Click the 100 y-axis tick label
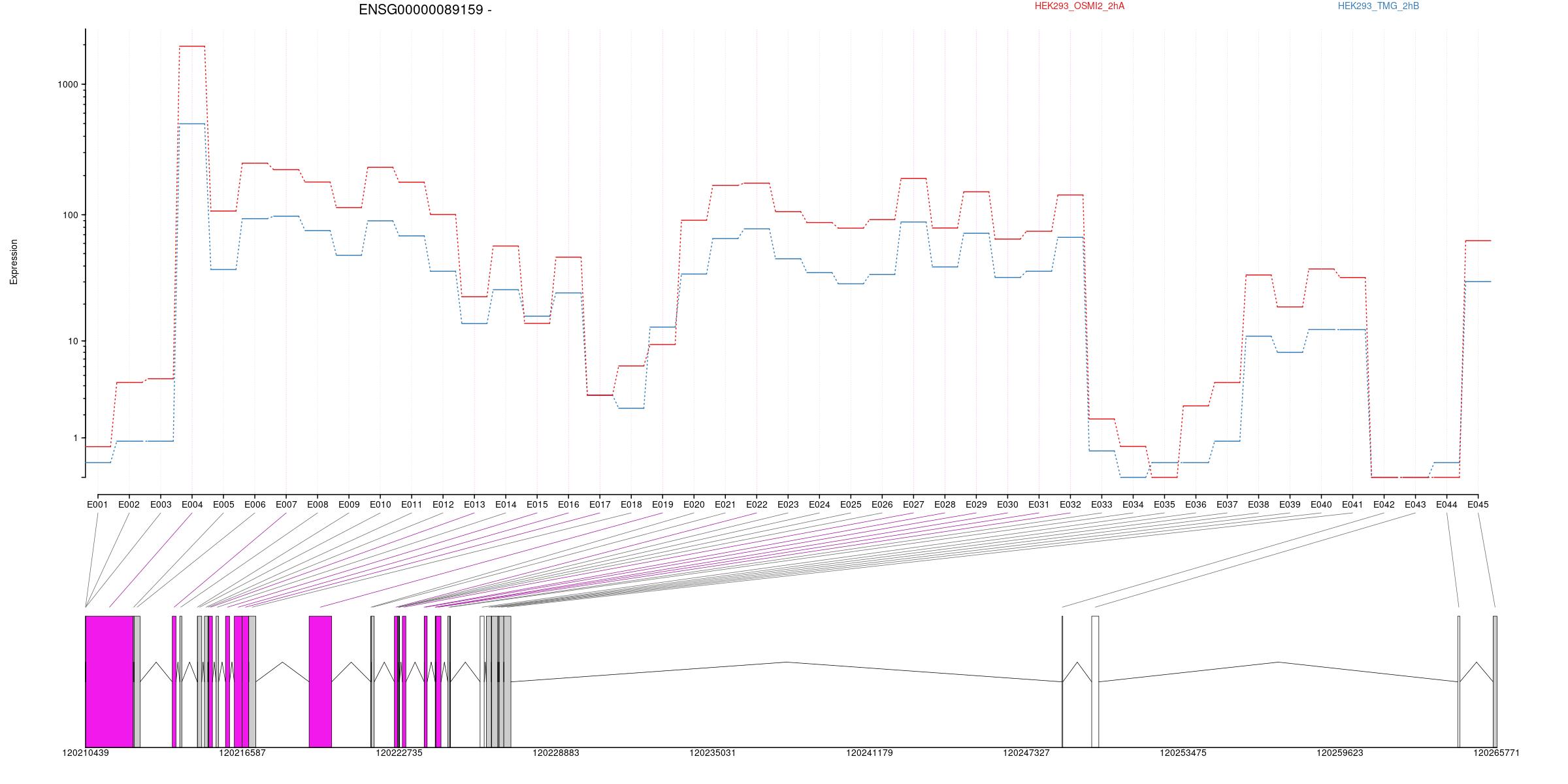Image resolution: width=1568 pixels, height=784 pixels. click(70, 215)
